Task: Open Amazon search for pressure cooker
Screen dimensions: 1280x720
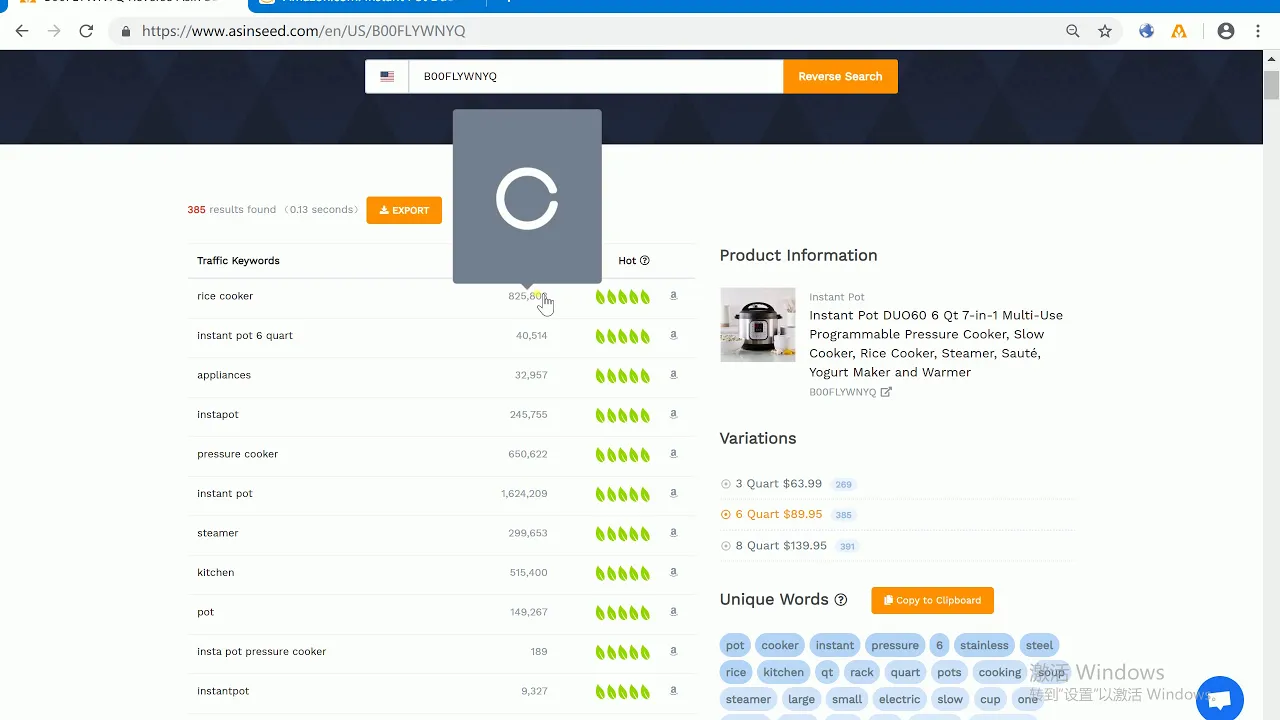Action: coord(673,454)
